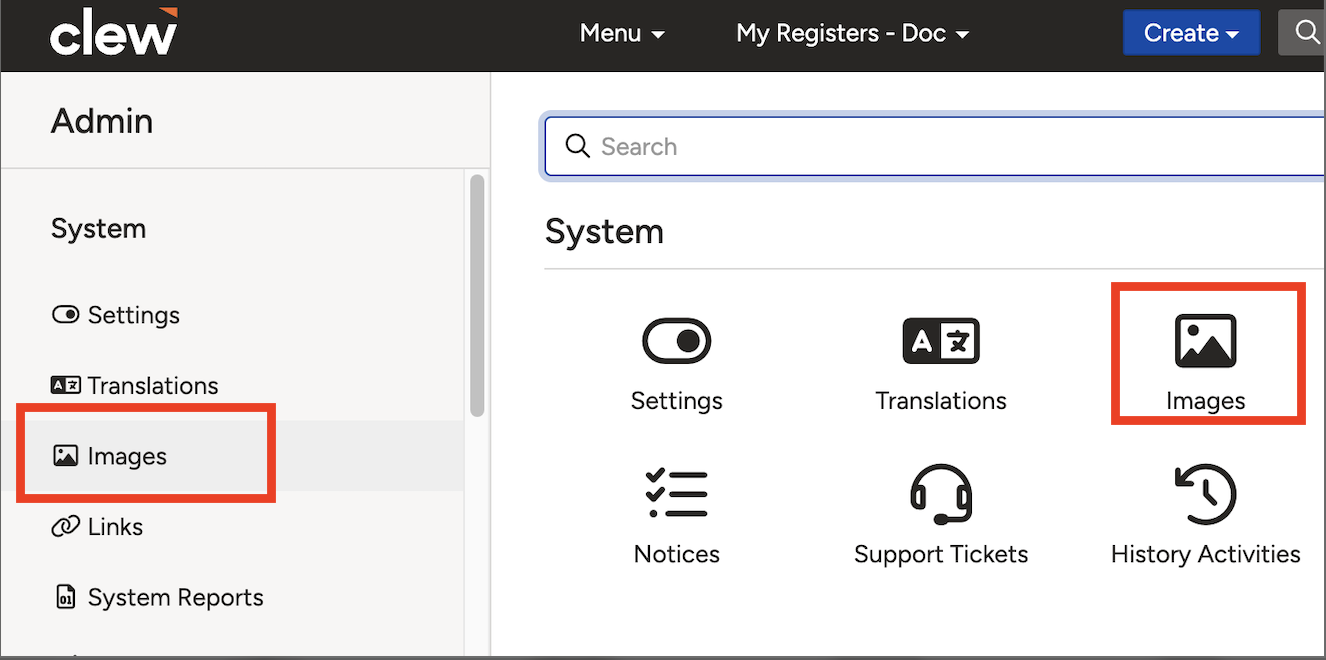Open the Support Tickets headset icon
This screenshot has height=660, width=1326.
pos(941,494)
